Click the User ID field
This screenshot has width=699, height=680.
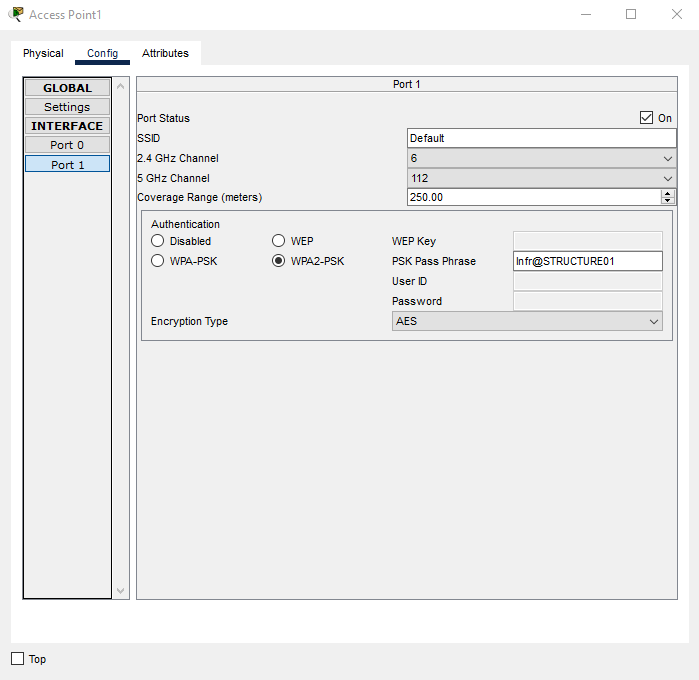click(588, 281)
